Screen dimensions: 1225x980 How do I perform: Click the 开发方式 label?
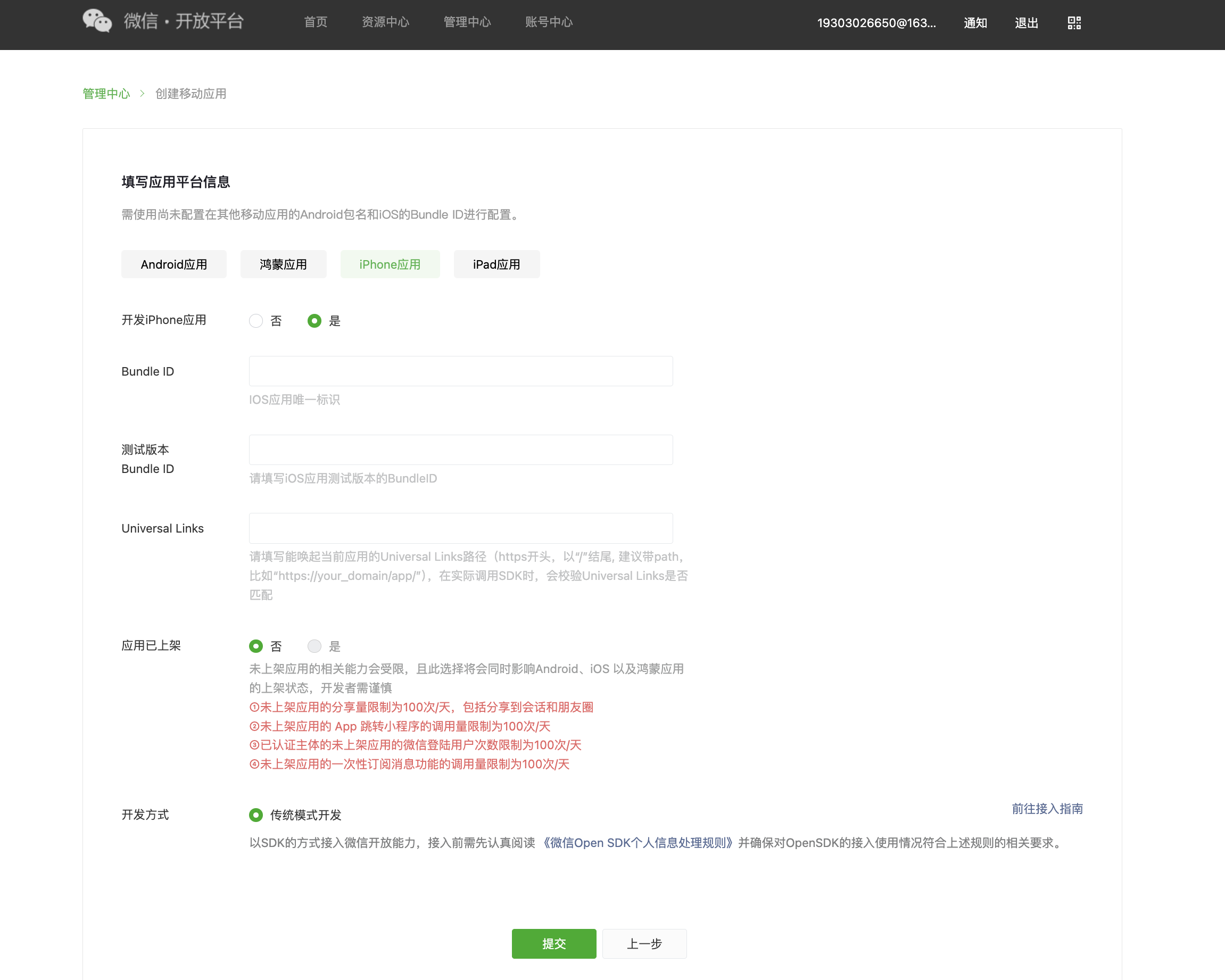(145, 815)
